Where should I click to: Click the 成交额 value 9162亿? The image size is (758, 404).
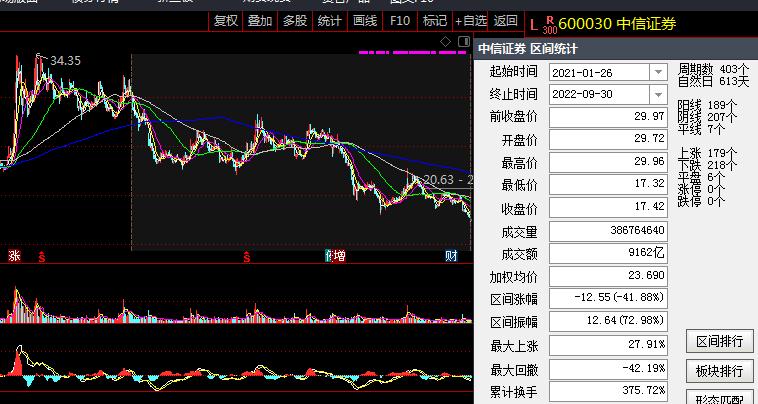609,253
